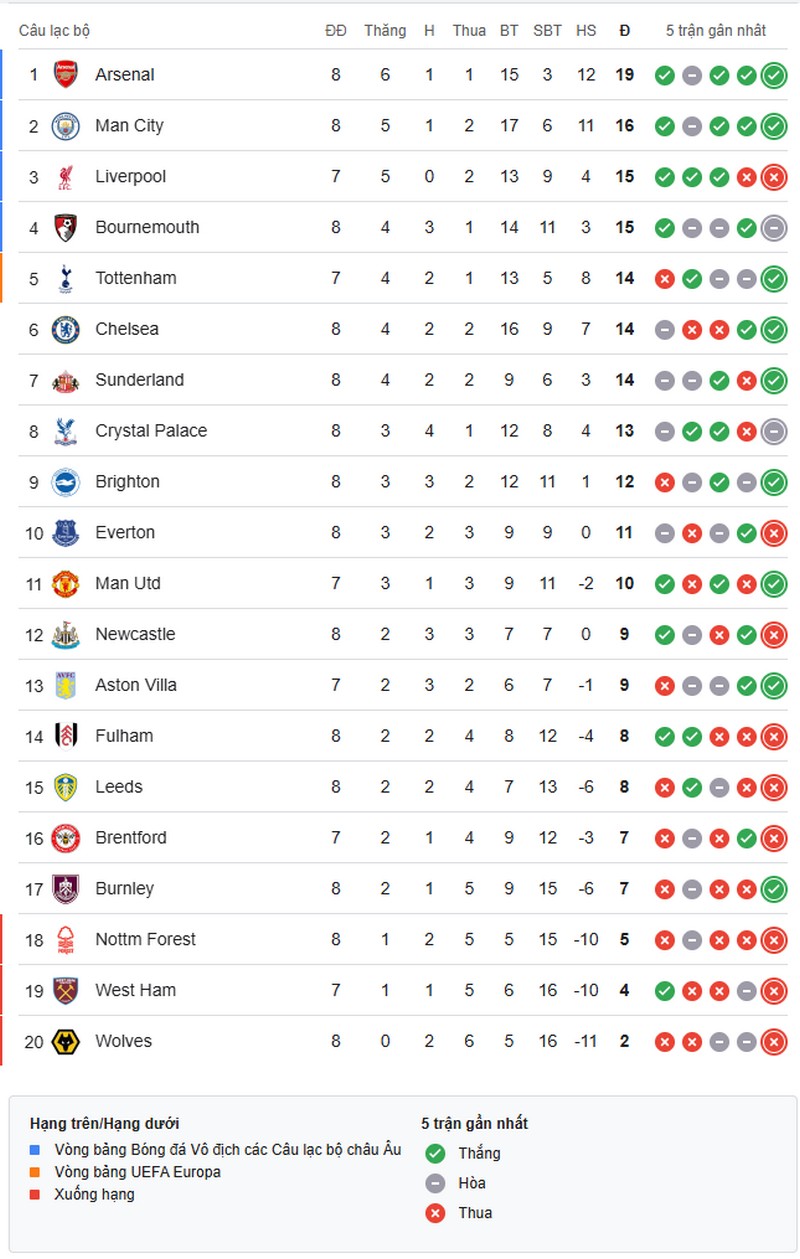Click the Câu lạc bộ column header
Image resolution: width=800 pixels, height=1259 pixels.
click(54, 31)
